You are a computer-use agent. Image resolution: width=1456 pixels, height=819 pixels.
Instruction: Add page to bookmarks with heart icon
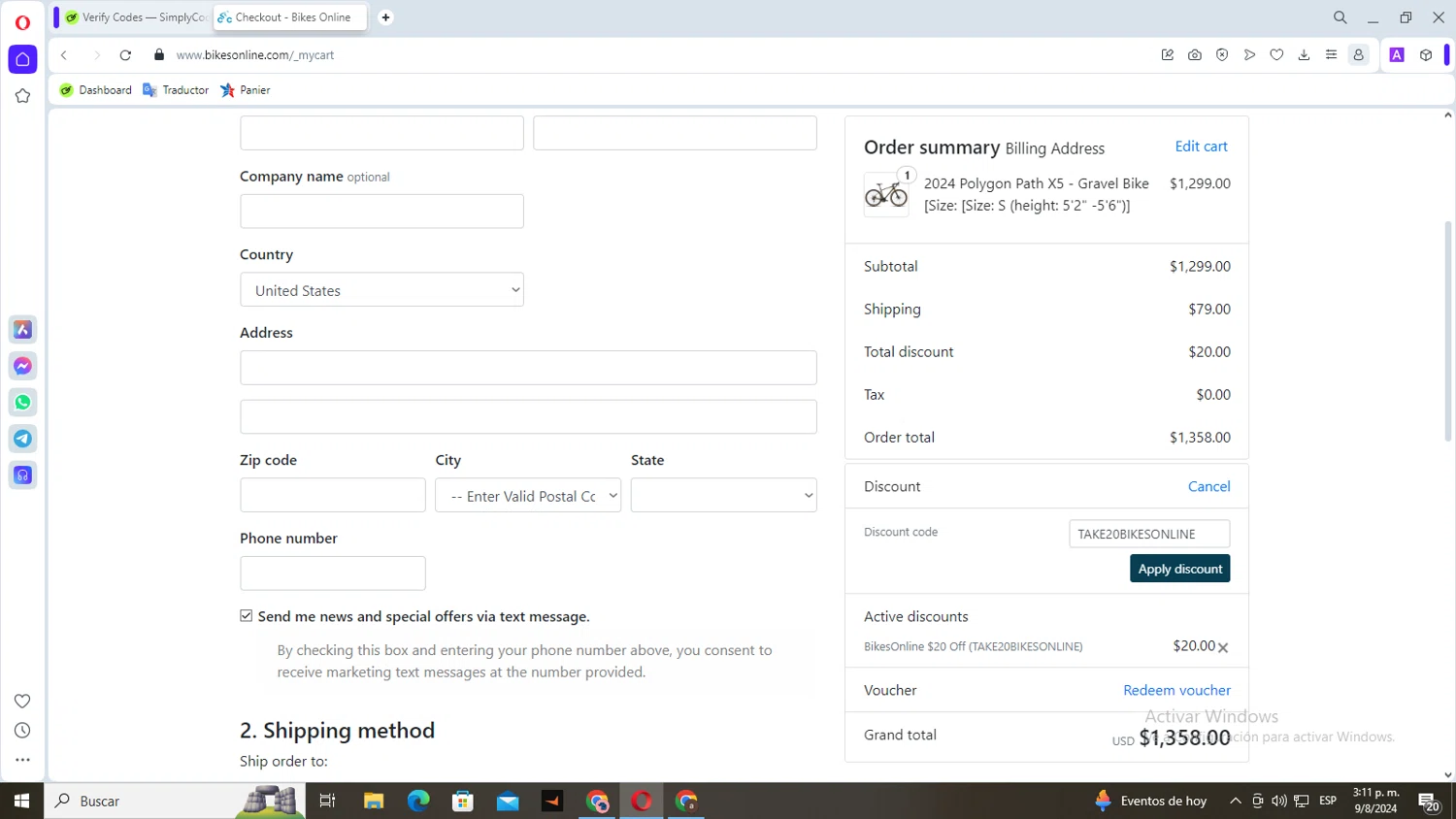(x=1276, y=55)
